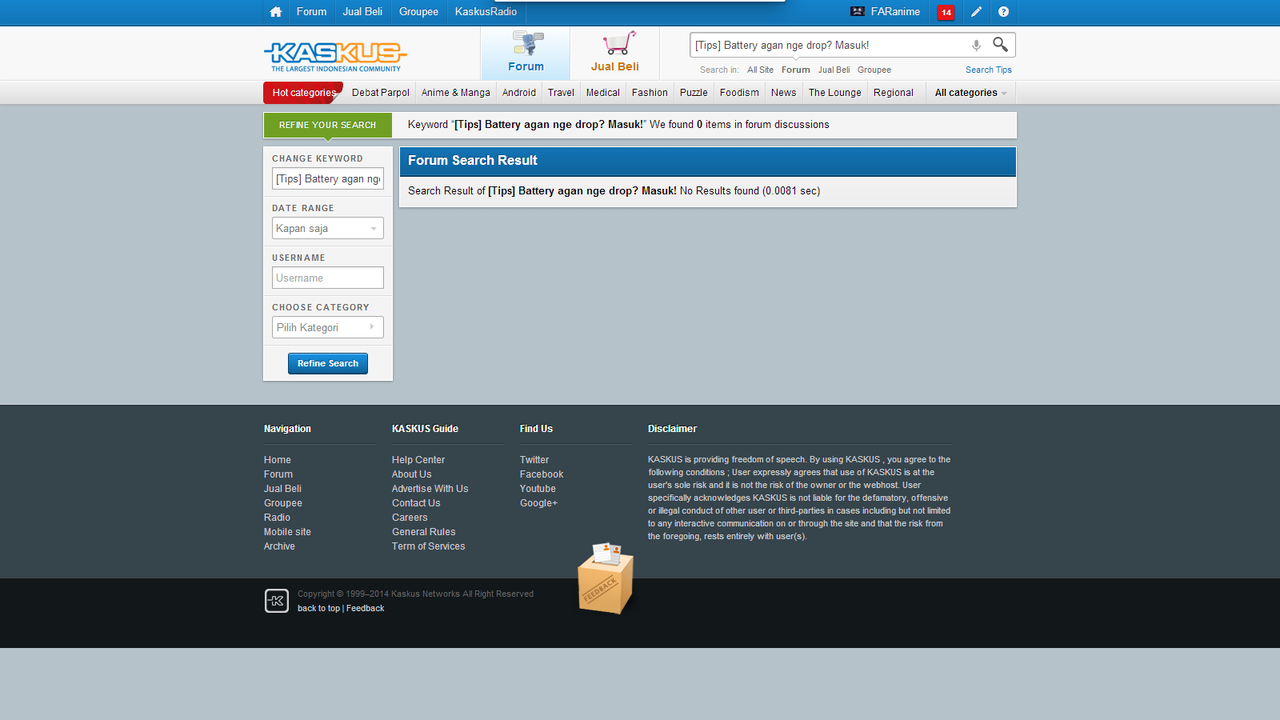
Task: Open the Archive footer link
Action: pyautogui.click(x=280, y=547)
